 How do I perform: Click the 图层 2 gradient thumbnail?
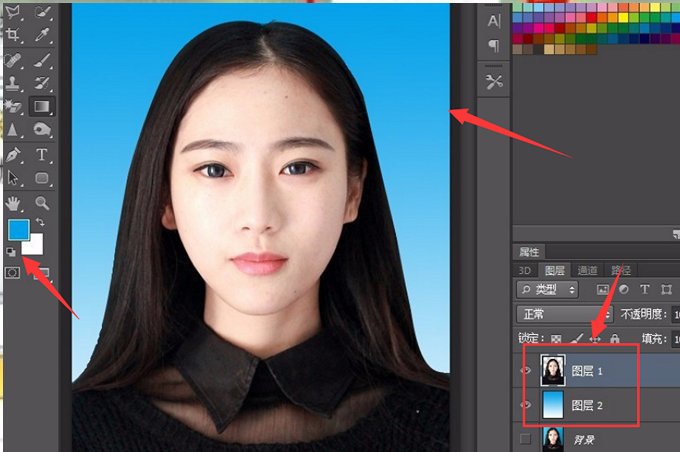pos(553,404)
